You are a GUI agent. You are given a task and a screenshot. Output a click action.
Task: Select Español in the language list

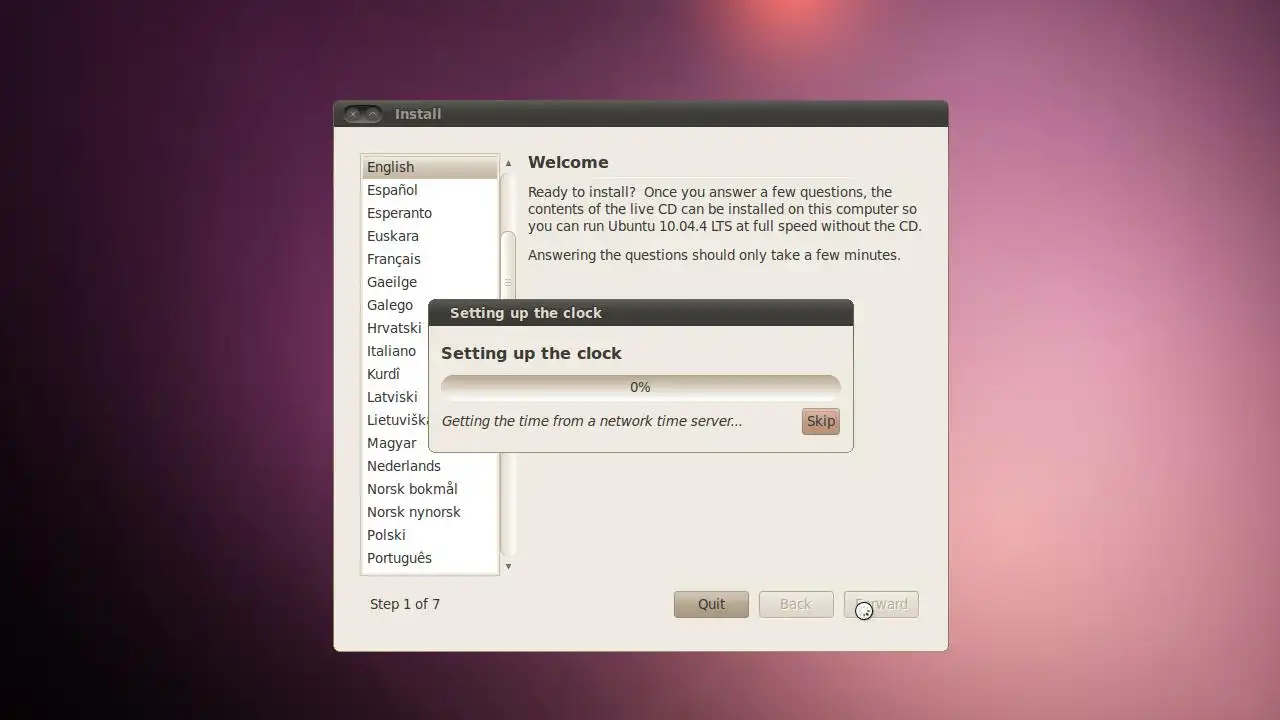point(429,190)
